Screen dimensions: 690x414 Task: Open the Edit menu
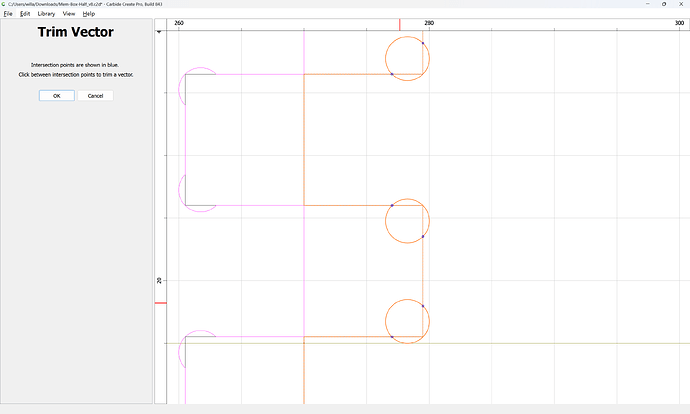[x=25, y=14]
